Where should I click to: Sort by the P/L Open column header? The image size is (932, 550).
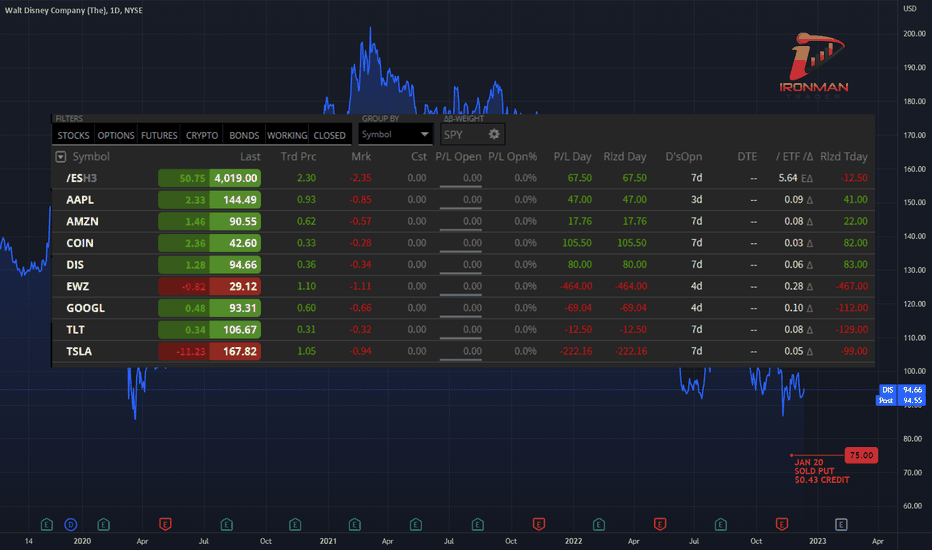[x=458, y=157]
